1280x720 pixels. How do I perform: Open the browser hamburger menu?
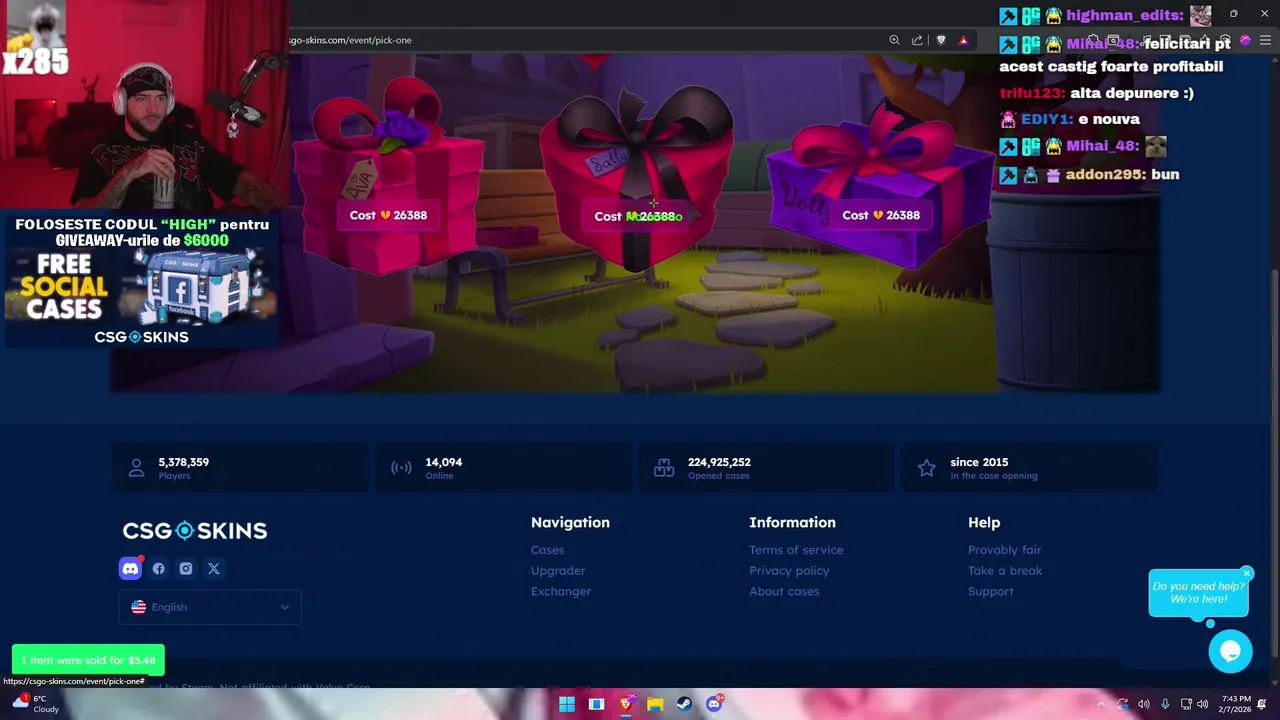pos(1265,40)
